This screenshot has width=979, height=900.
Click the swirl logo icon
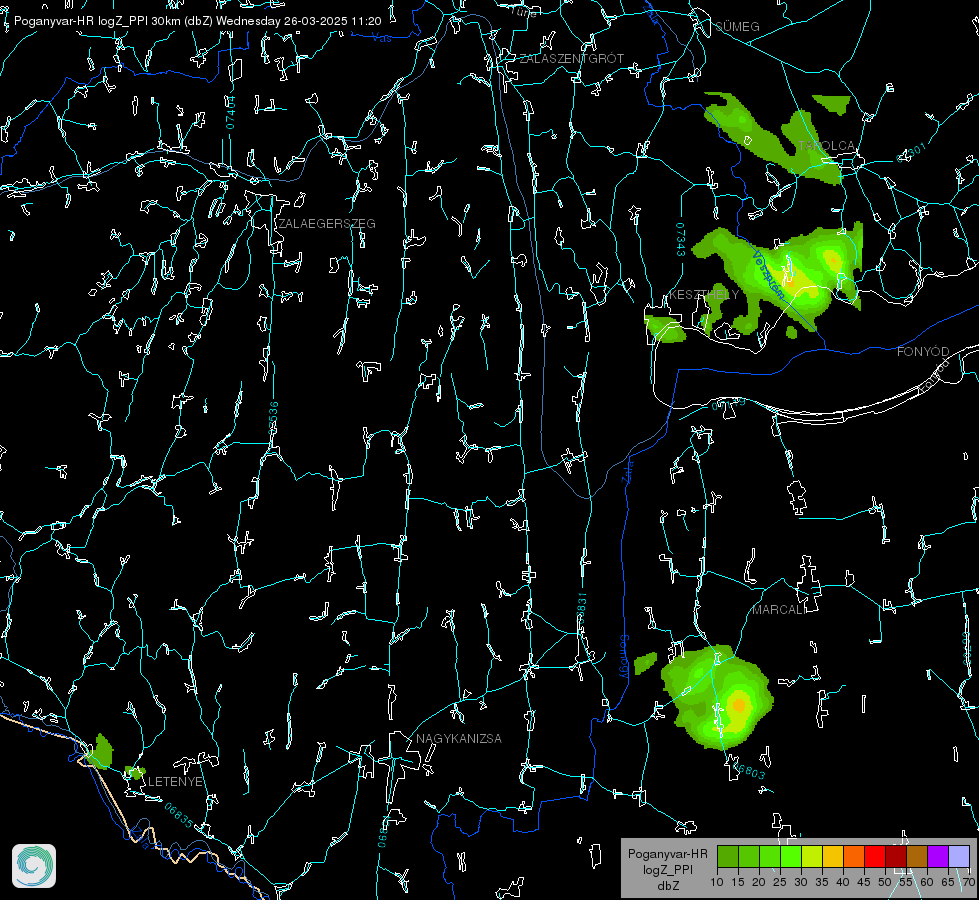(34, 866)
